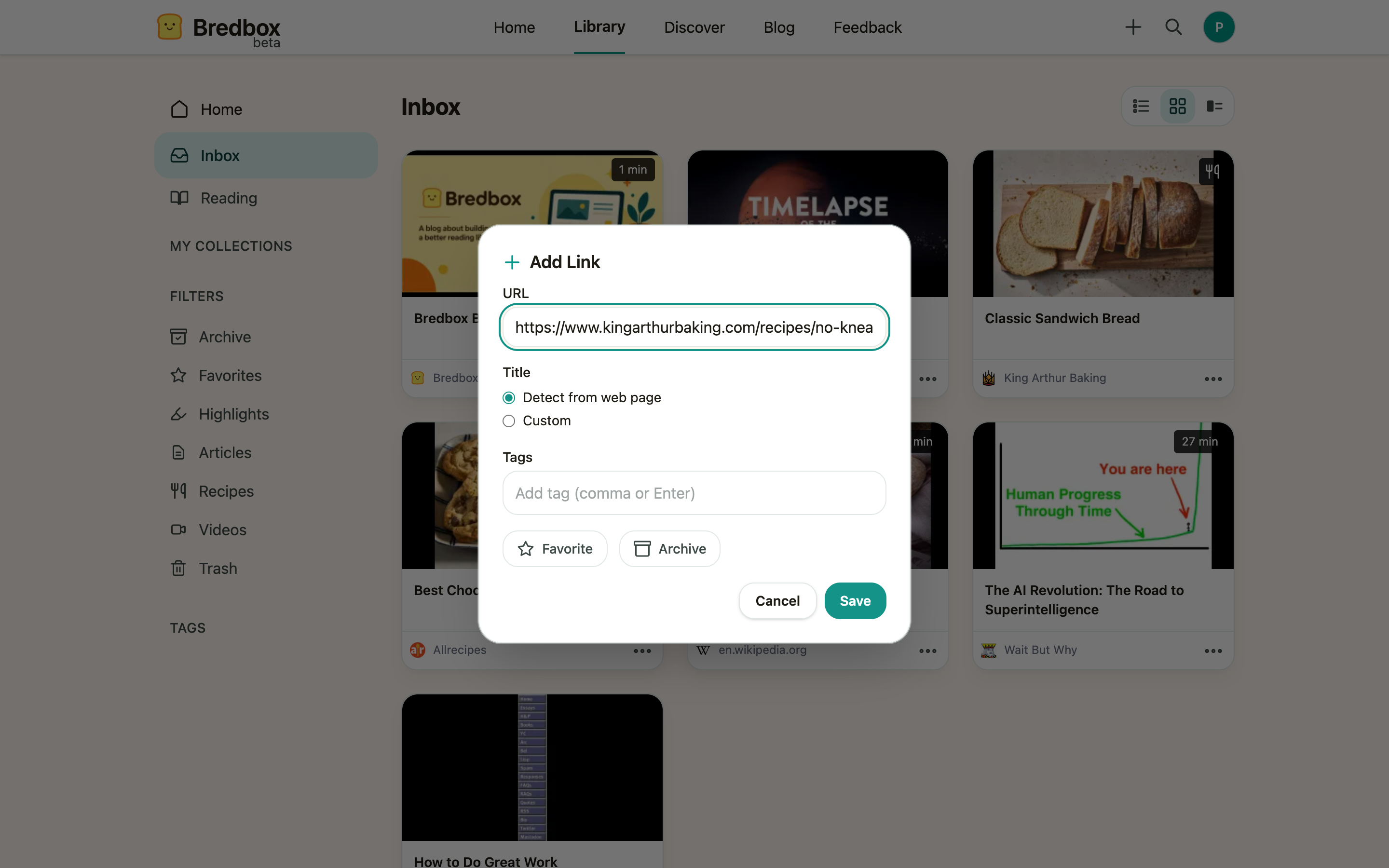Open the Reading sidebar item
This screenshot has width=1389, height=868.
click(266, 198)
